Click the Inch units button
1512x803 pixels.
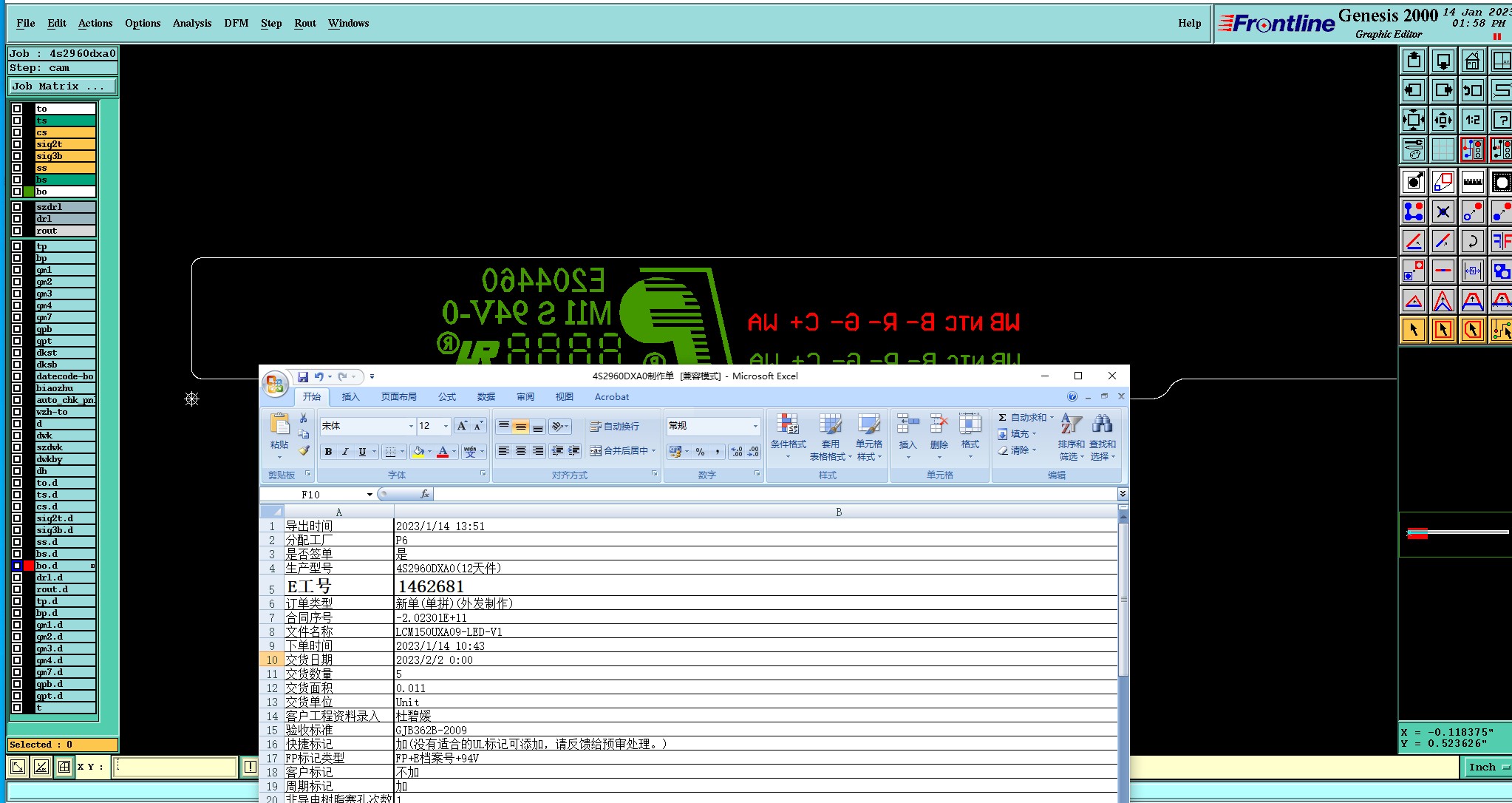coord(1488,768)
